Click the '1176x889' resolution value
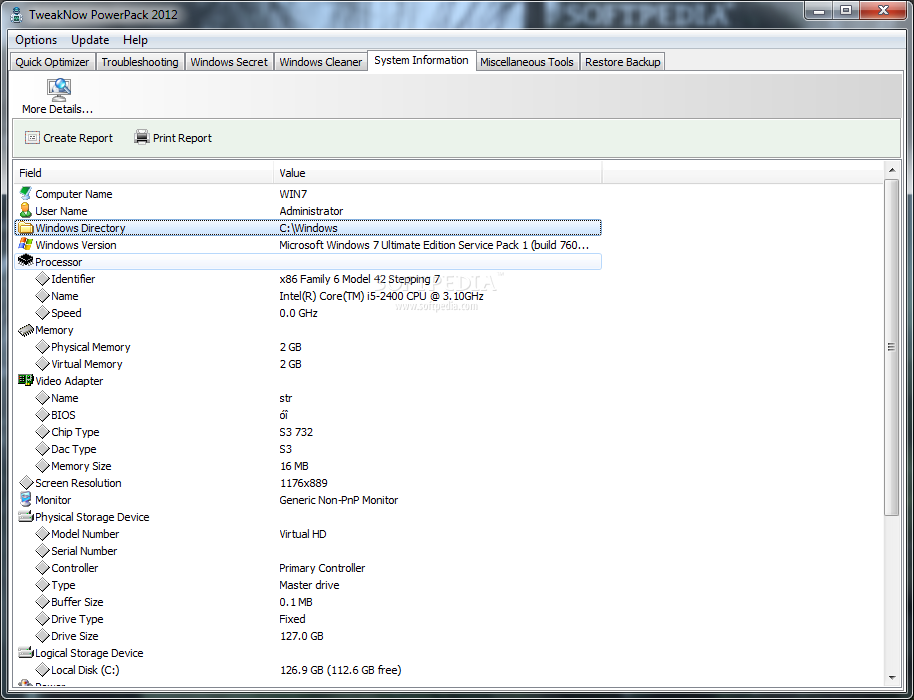Screen dimensions: 914x700 tap(304, 483)
